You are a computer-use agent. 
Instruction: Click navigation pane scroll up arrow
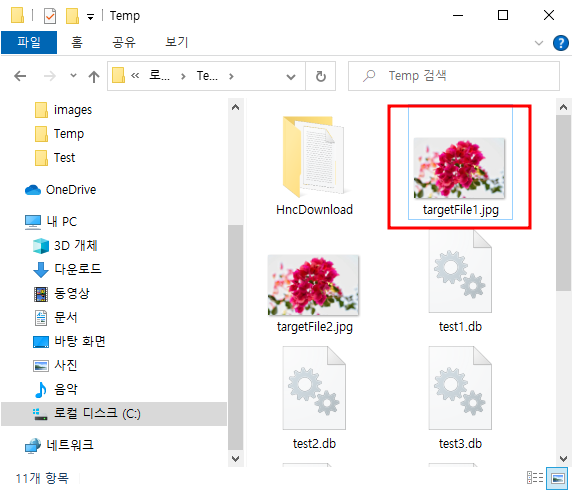tap(236, 107)
